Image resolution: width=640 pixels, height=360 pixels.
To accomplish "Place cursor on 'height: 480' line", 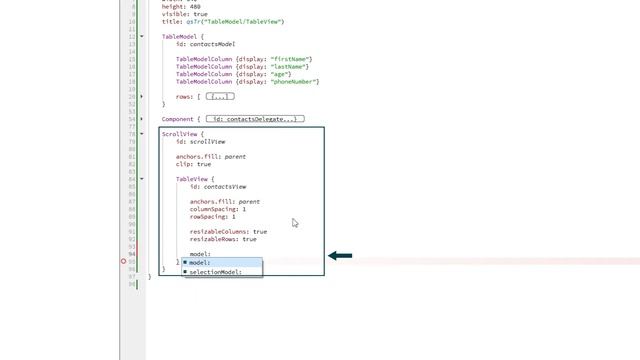I will point(181,7).
